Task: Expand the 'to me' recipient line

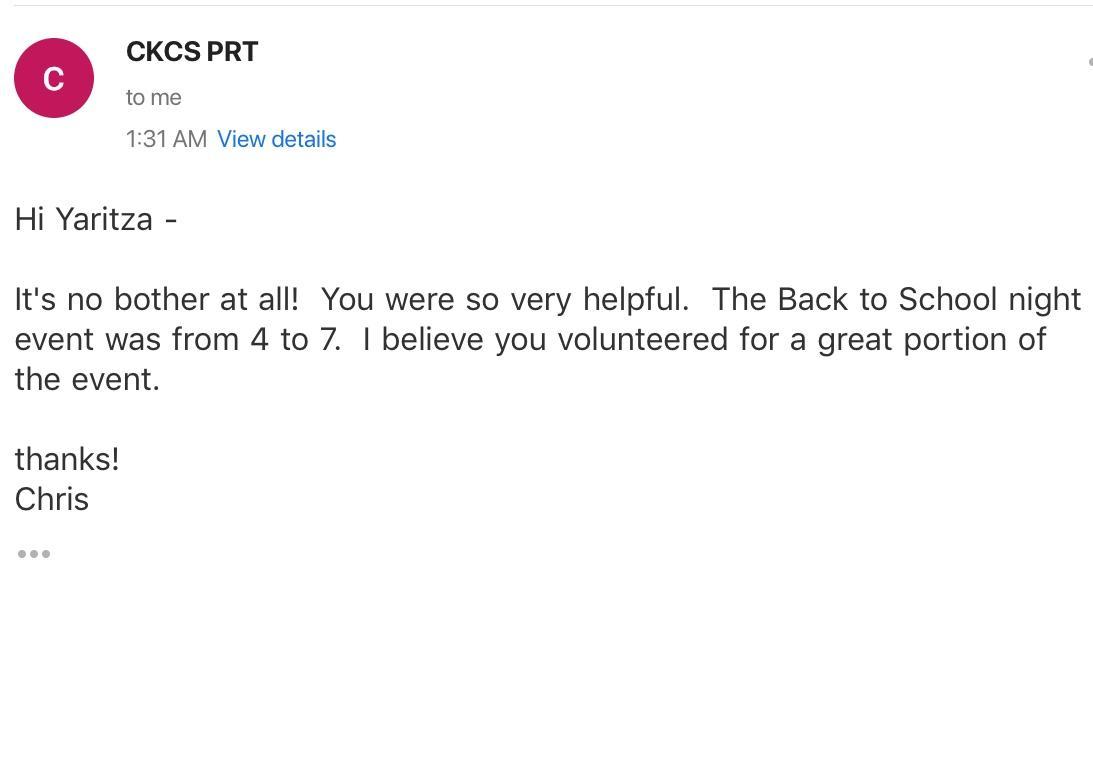Action: [x=153, y=98]
